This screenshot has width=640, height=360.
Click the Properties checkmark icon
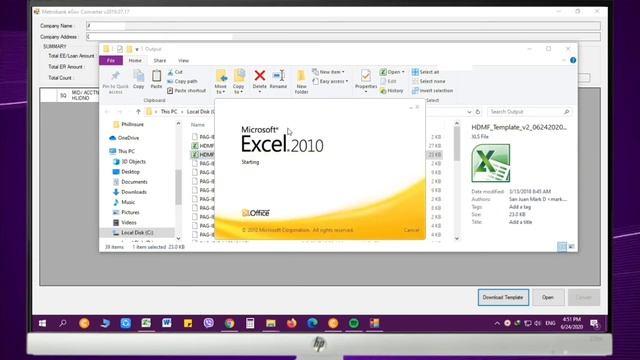(366, 76)
